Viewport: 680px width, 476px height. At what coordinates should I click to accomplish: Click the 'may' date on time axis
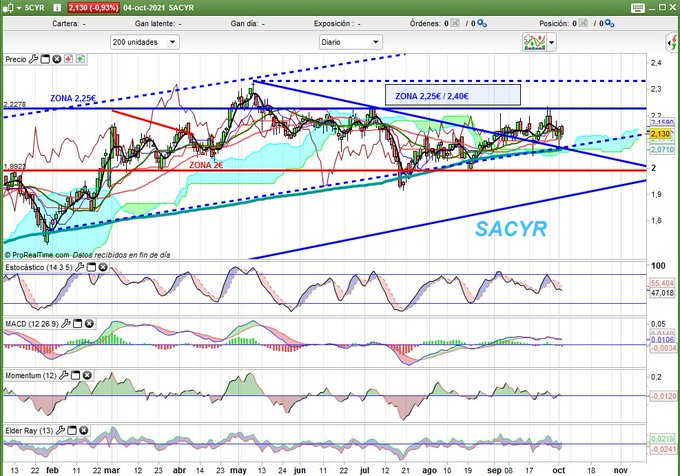[x=238, y=470]
